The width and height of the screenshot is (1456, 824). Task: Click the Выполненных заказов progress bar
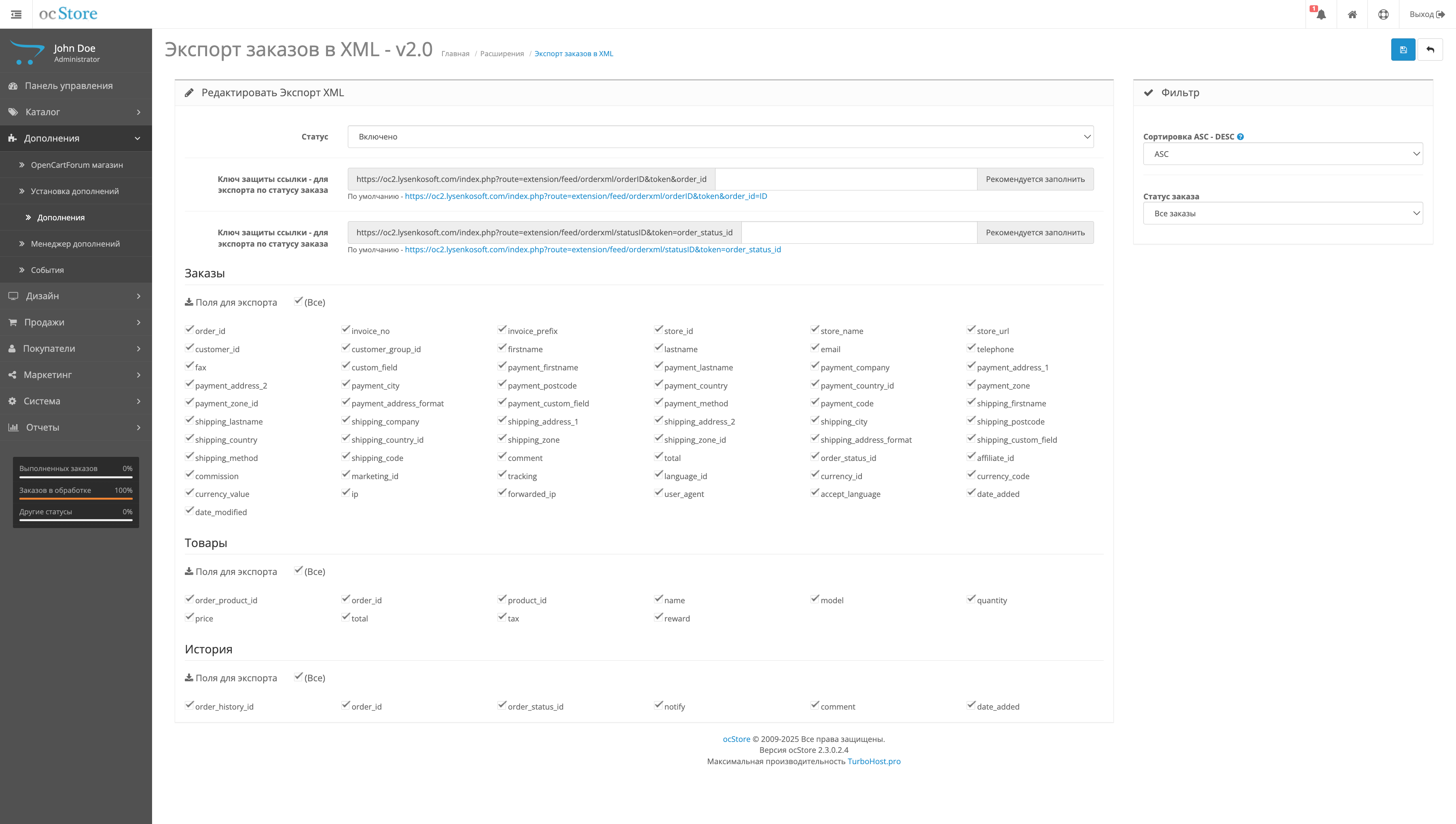coord(76,477)
